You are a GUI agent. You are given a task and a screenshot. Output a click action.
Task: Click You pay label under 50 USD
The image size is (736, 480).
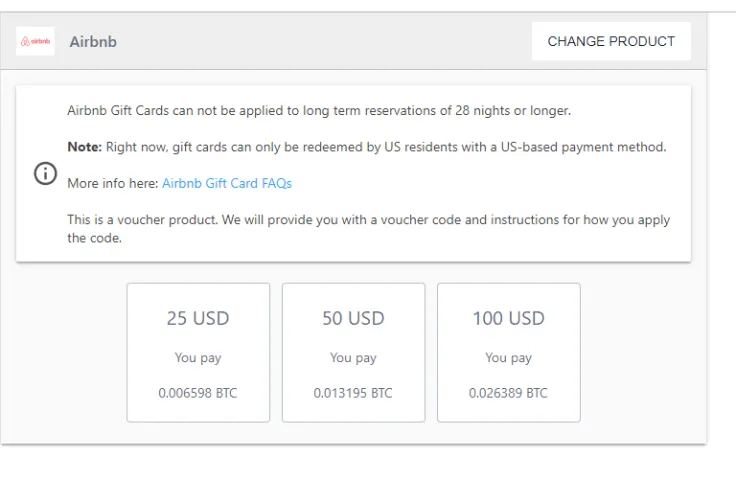click(353, 357)
